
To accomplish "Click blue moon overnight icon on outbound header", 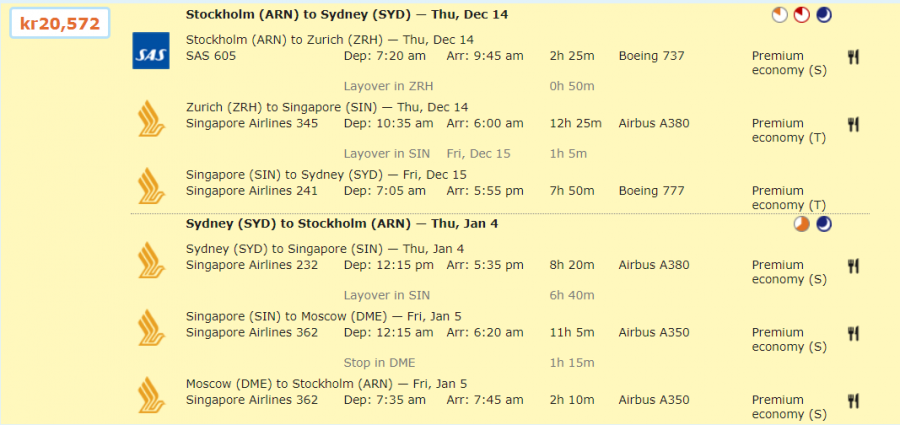I will click(x=824, y=15).
